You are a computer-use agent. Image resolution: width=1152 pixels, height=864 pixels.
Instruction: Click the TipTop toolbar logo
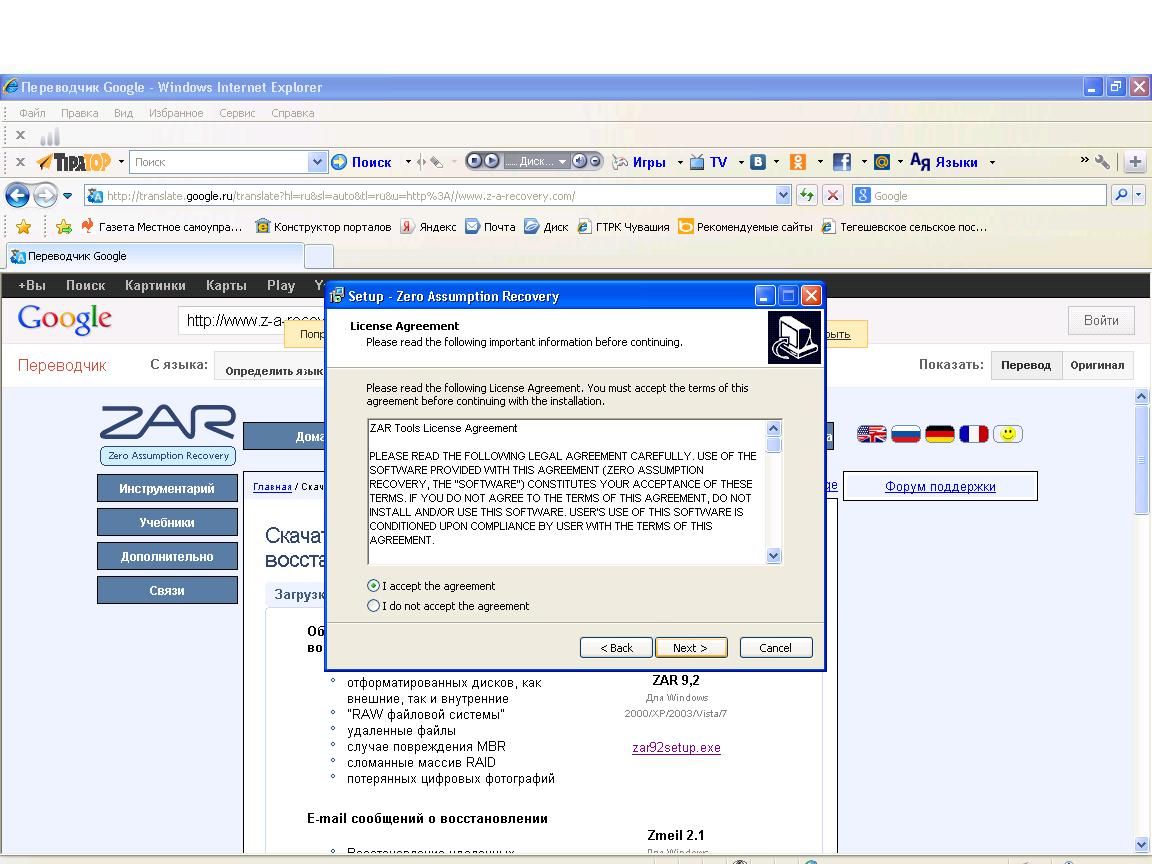(74, 162)
